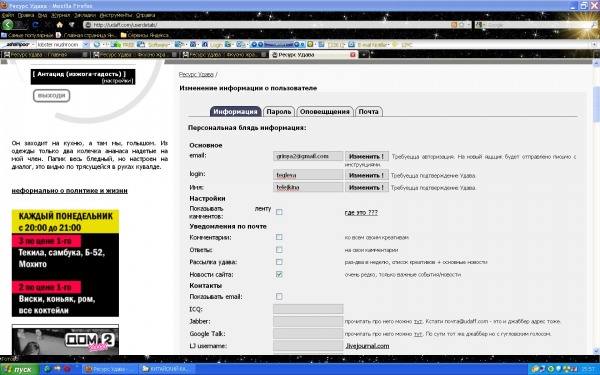
Task: Click the Ресурс Удава breadcrumb link
Action: point(196,74)
